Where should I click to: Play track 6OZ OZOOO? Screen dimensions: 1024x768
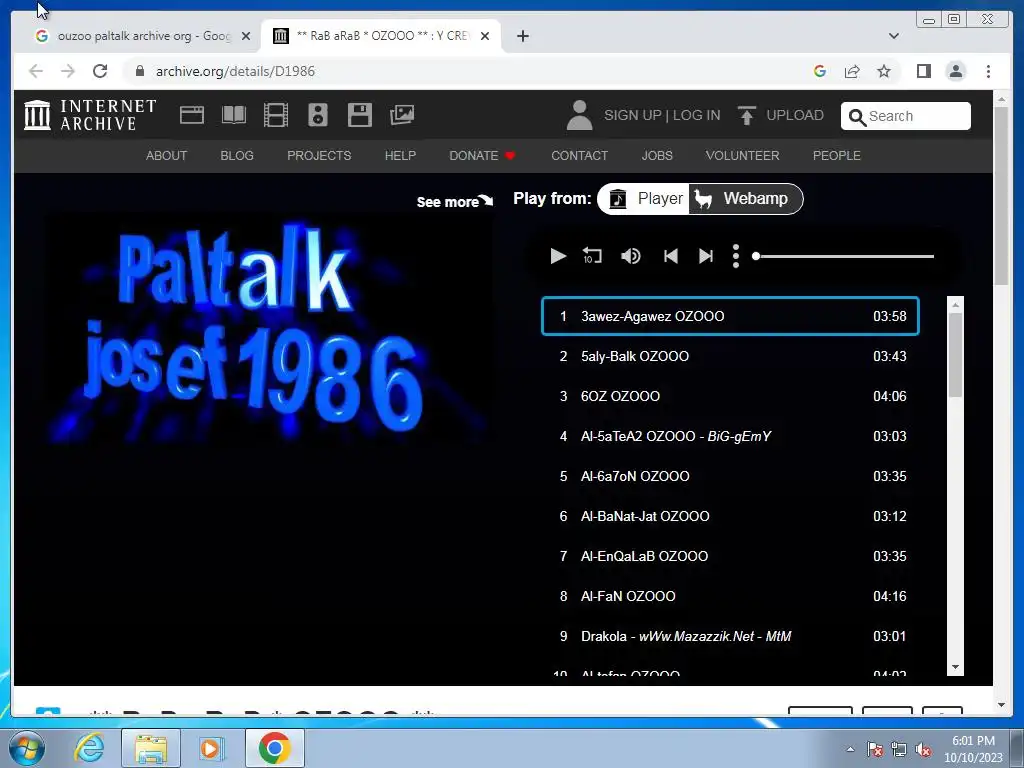click(730, 396)
